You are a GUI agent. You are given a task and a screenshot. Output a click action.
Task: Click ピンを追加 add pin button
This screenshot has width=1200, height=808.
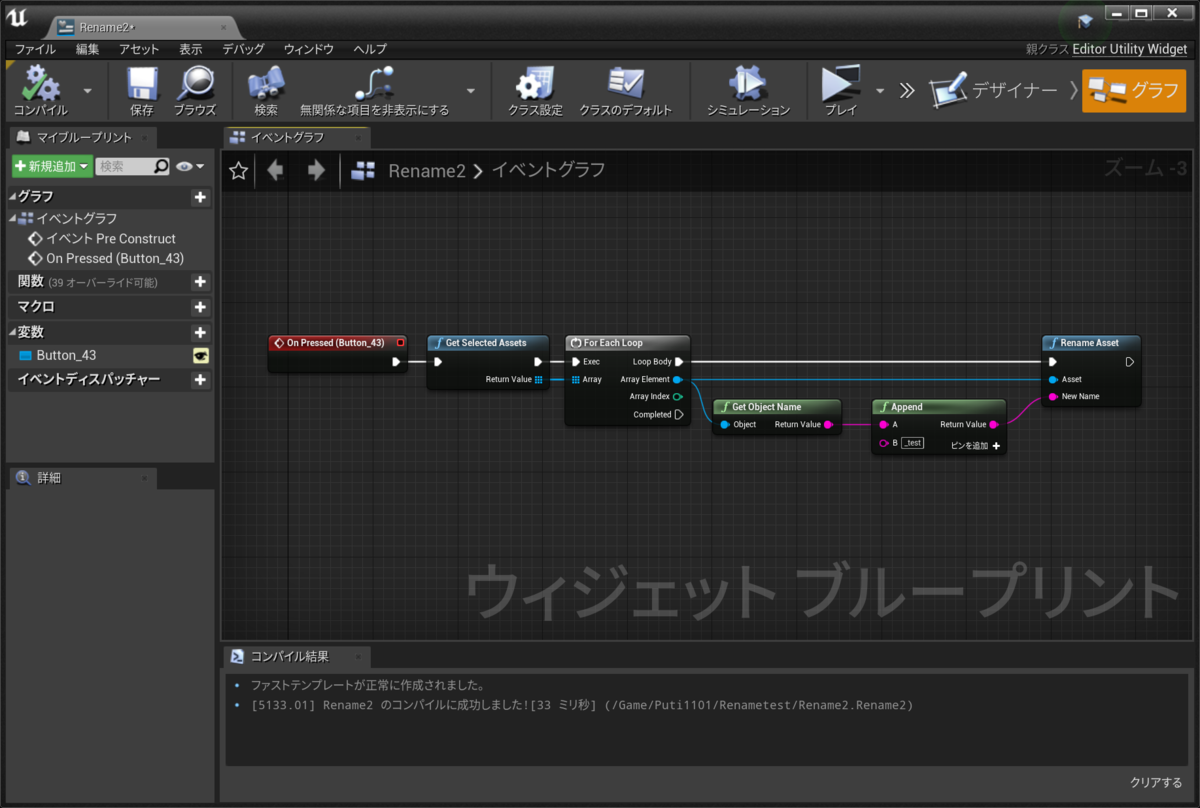point(976,445)
